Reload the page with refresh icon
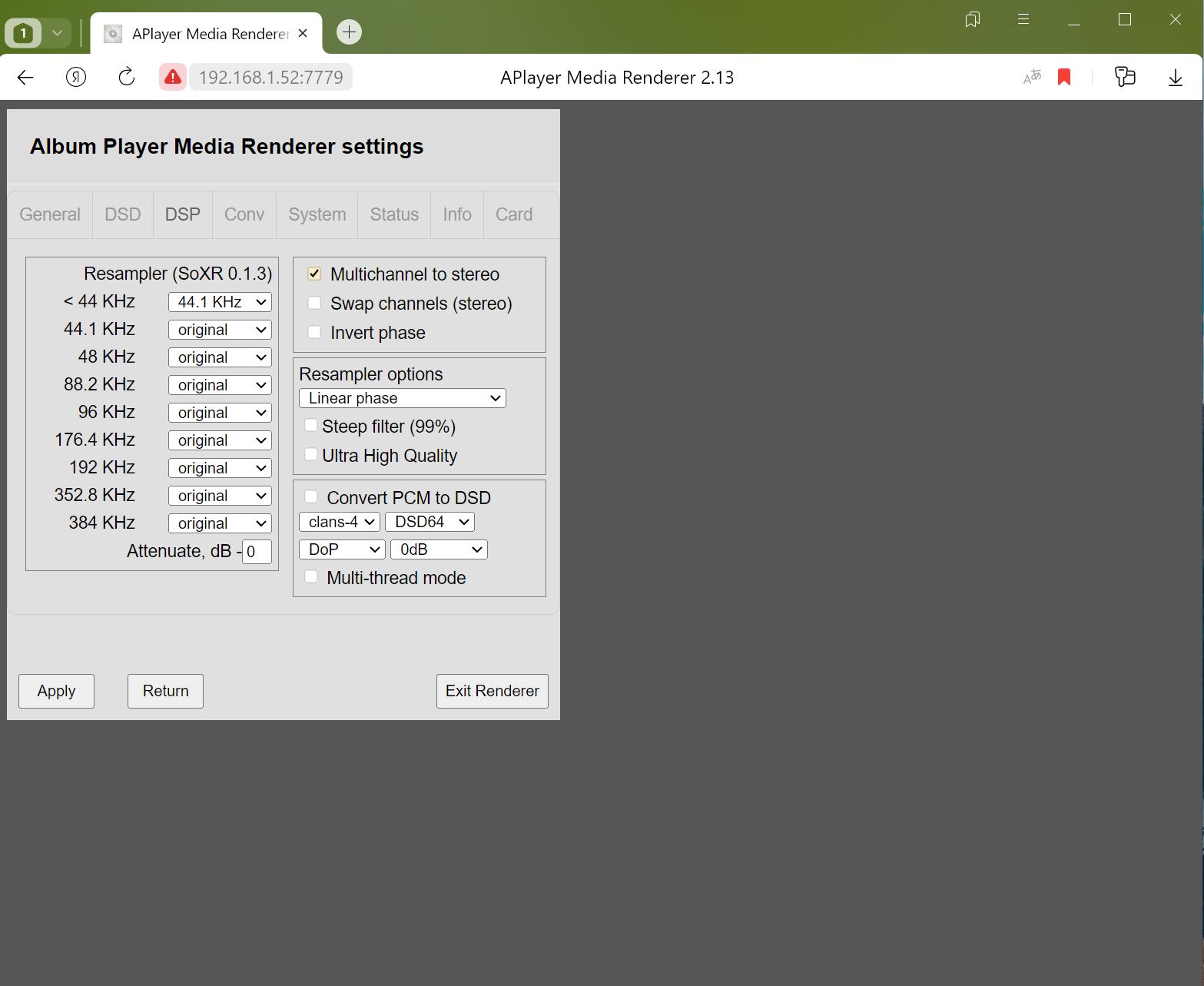 click(x=126, y=77)
